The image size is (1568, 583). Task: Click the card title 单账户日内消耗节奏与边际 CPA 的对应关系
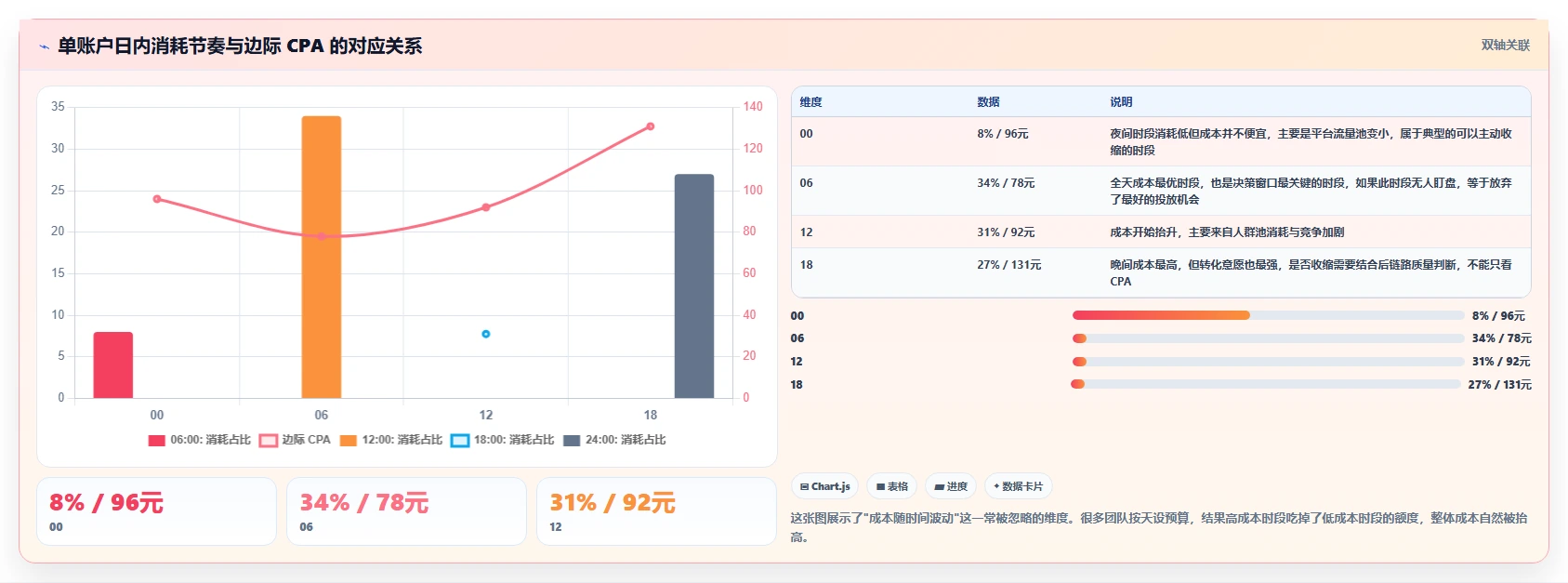pos(240,46)
